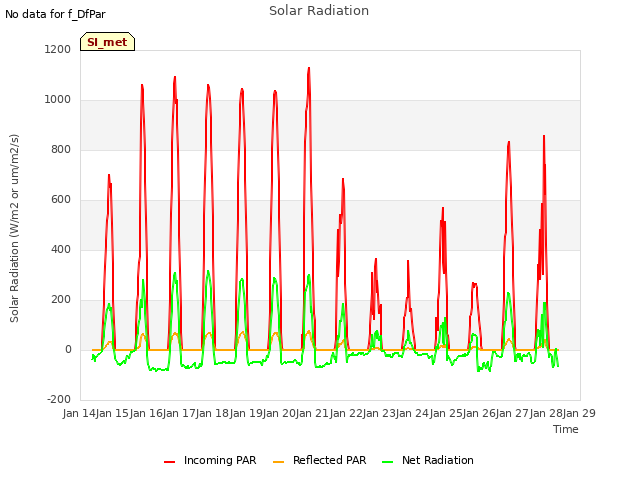
Task: Click the 1000 y-axis tick label
Action: 58,100
